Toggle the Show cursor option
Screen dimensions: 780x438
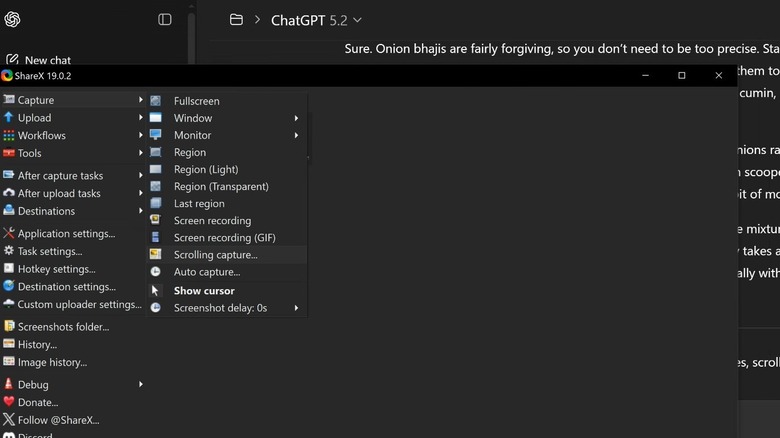click(204, 291)
